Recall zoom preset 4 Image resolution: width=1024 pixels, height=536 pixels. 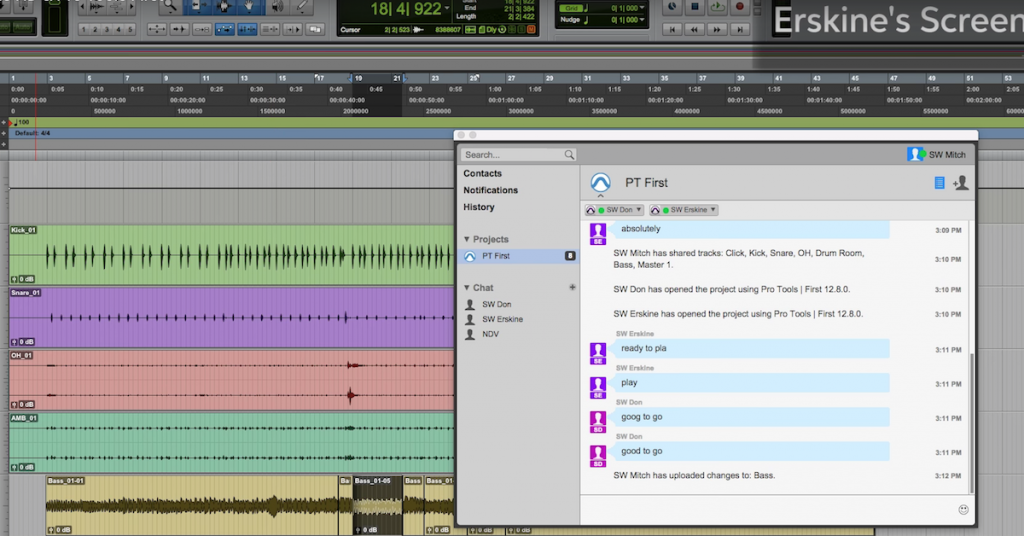pos(118,29)
